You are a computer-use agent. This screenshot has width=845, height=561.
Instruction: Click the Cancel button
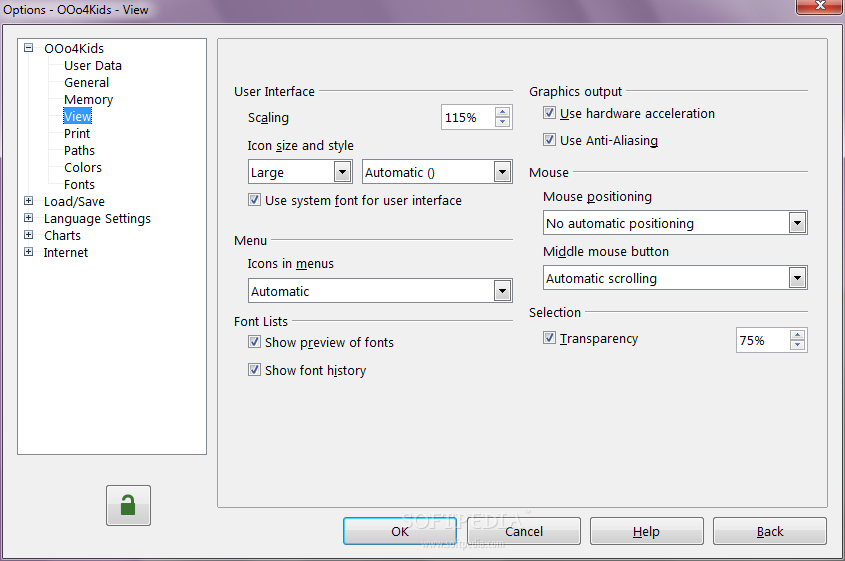pos(524,531)
